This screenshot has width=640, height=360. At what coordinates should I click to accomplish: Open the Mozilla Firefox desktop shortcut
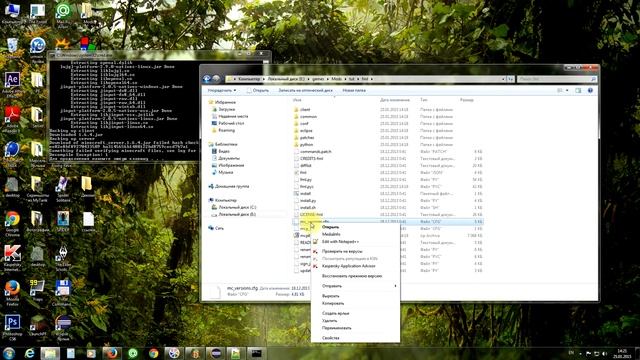pyautogui.click(x=12, y=293)
